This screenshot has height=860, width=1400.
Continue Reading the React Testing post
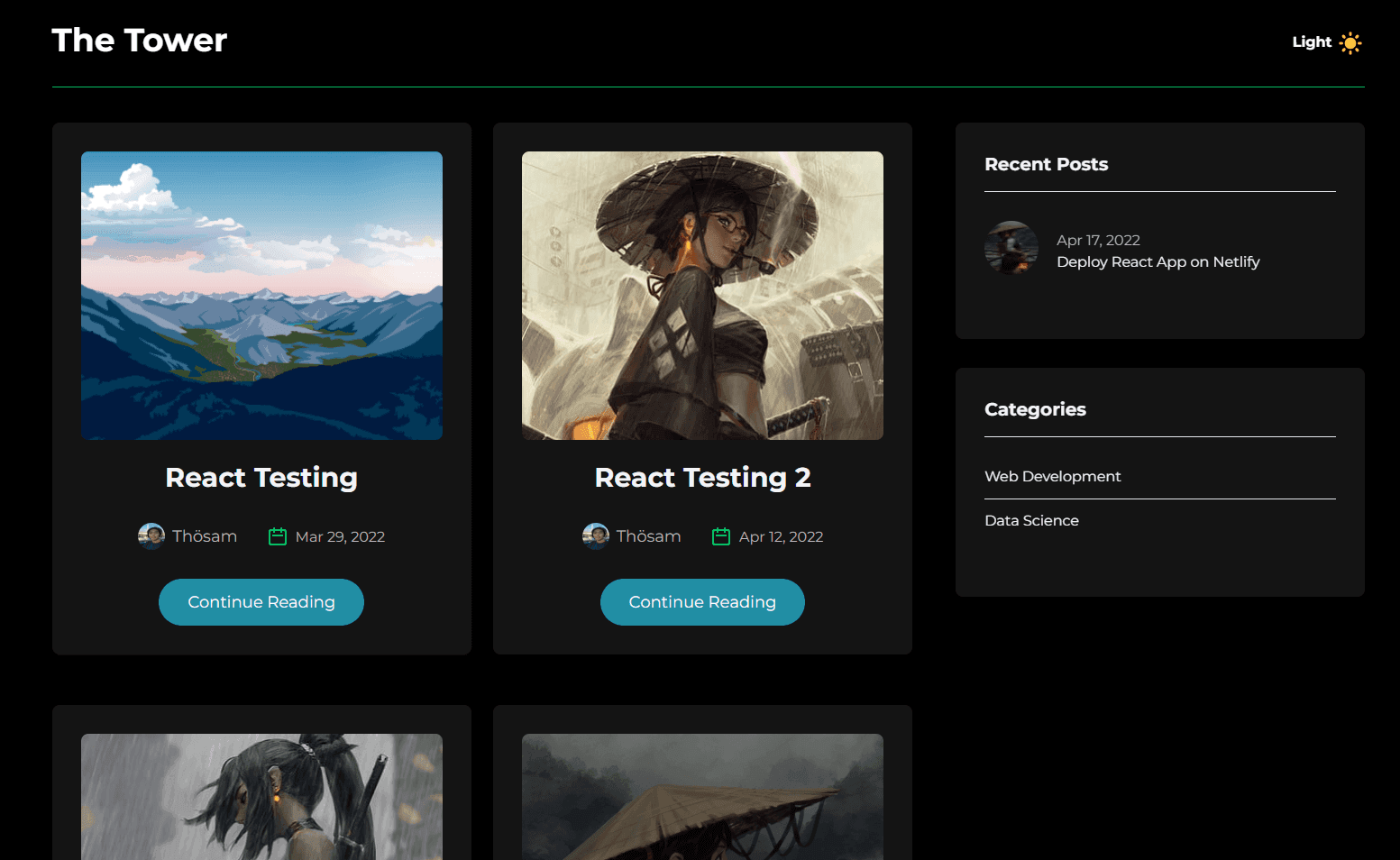261,602
